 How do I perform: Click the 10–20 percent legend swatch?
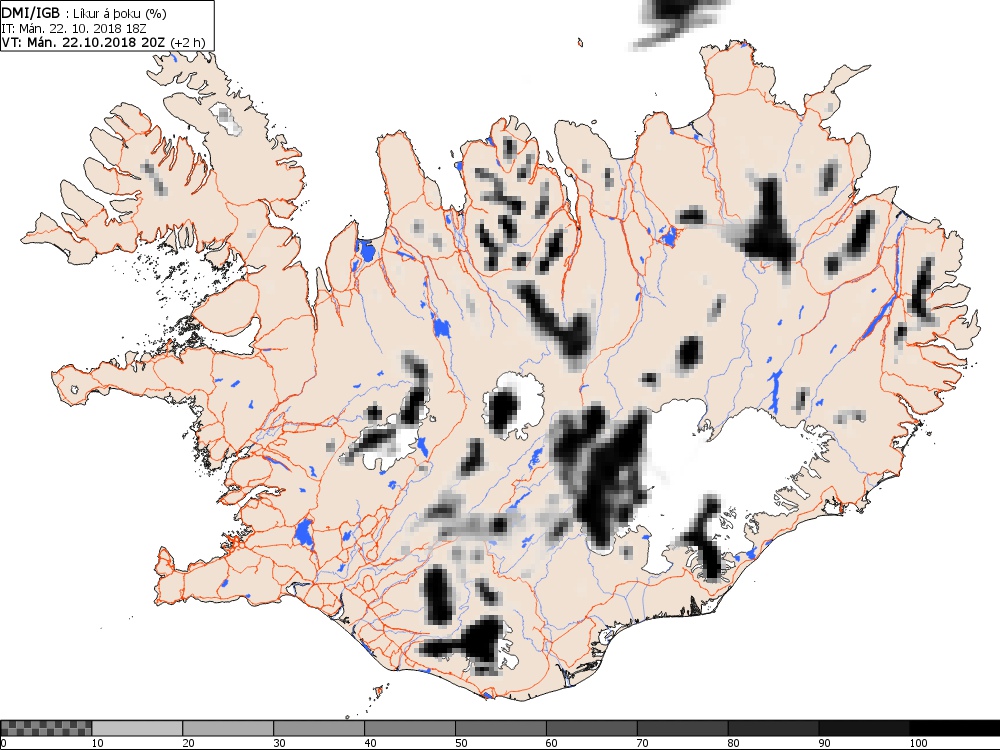point(137,728)
